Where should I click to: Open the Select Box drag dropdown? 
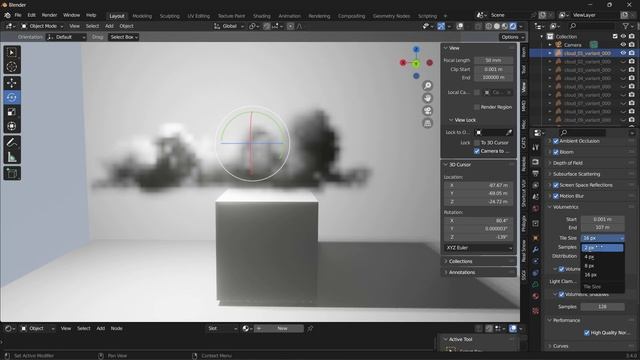click(x=124, y=37)
